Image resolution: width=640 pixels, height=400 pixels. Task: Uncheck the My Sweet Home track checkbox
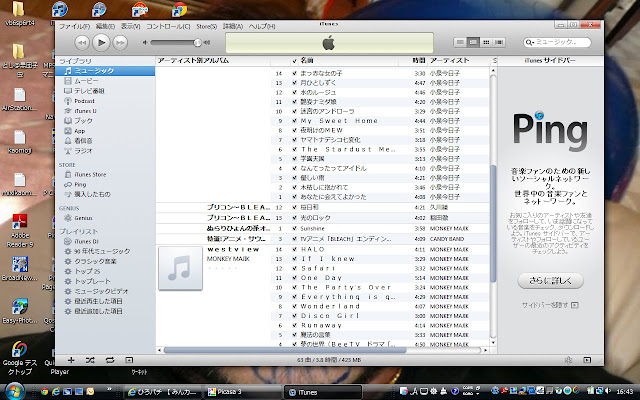(x=294, y=121)
